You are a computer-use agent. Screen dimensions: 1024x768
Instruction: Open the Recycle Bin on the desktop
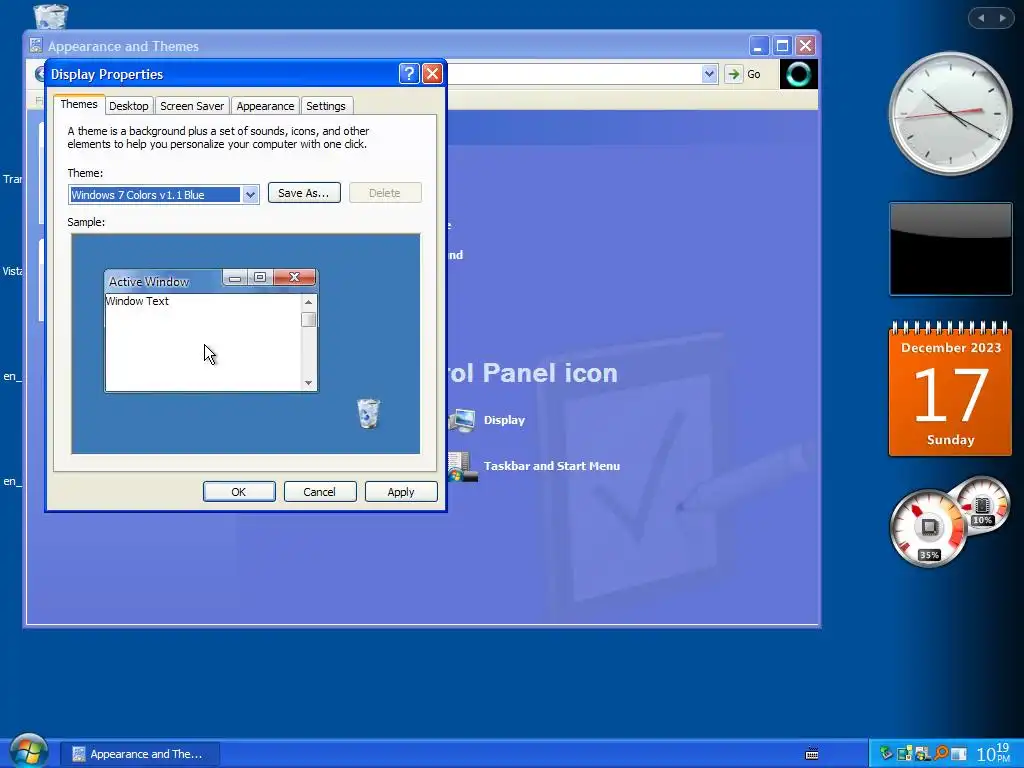coord(50,16)
